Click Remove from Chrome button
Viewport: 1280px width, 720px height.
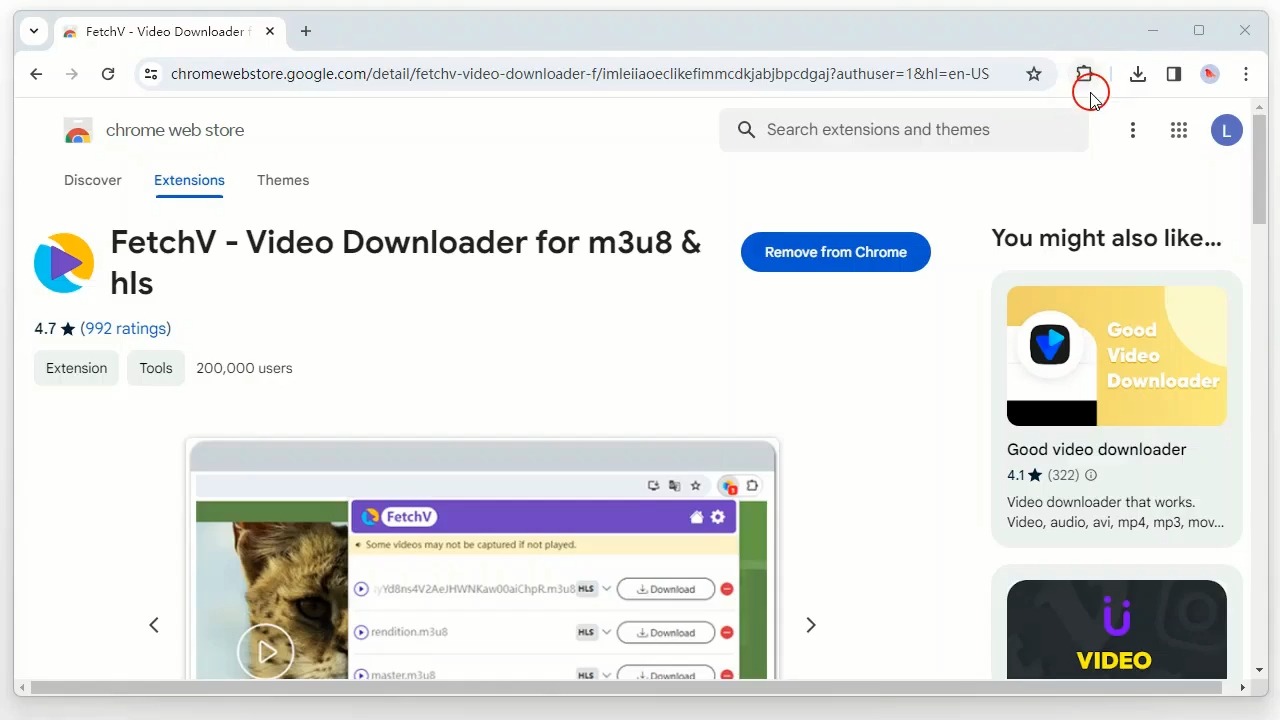[x=836, y=252]
